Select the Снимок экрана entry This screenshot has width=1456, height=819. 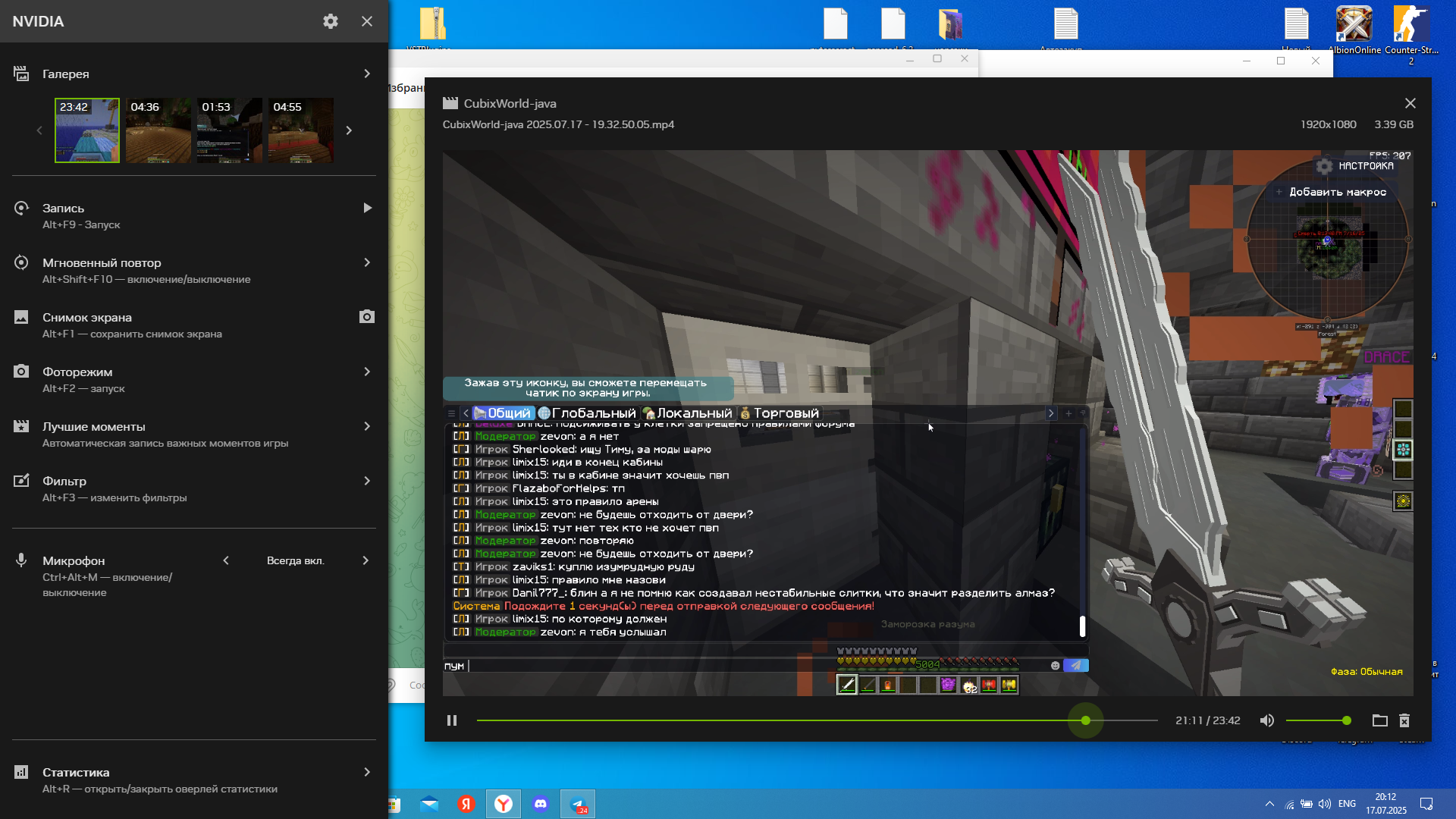[194, 325]
